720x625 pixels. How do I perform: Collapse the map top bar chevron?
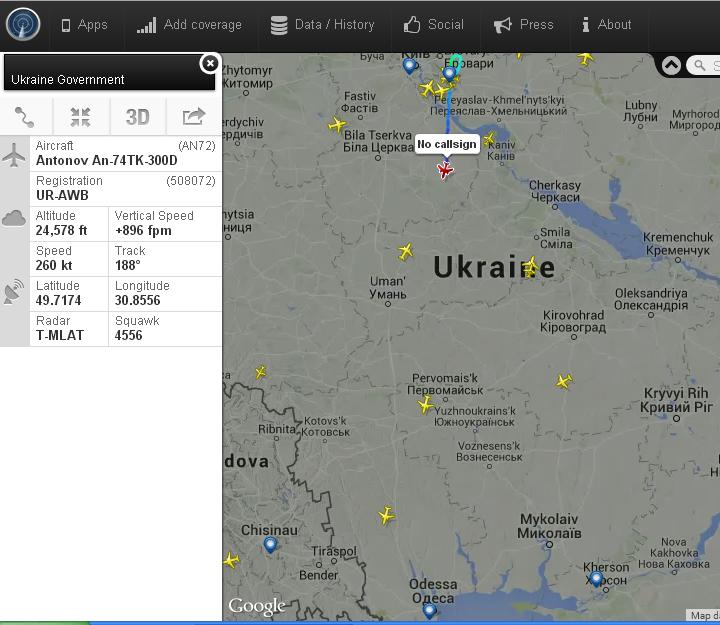671,66
